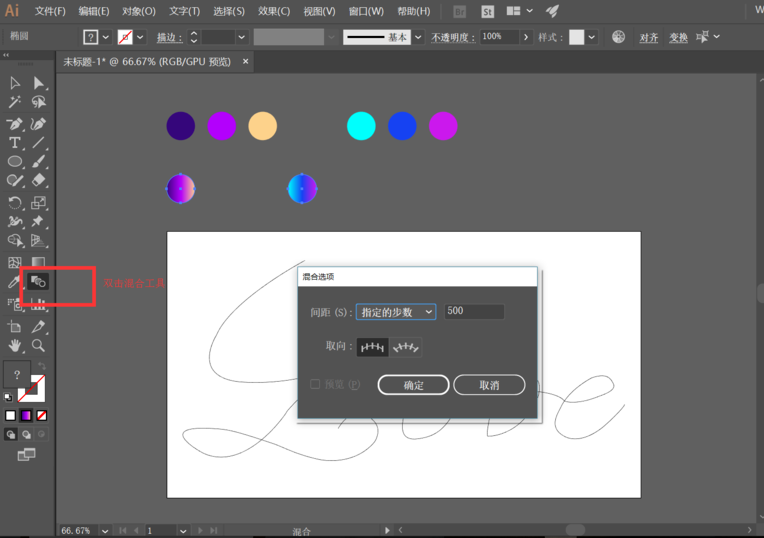Viewport: 764px width, 538px height.
Task: Select the Hand pan tool
Action: (x=15, y=345)
